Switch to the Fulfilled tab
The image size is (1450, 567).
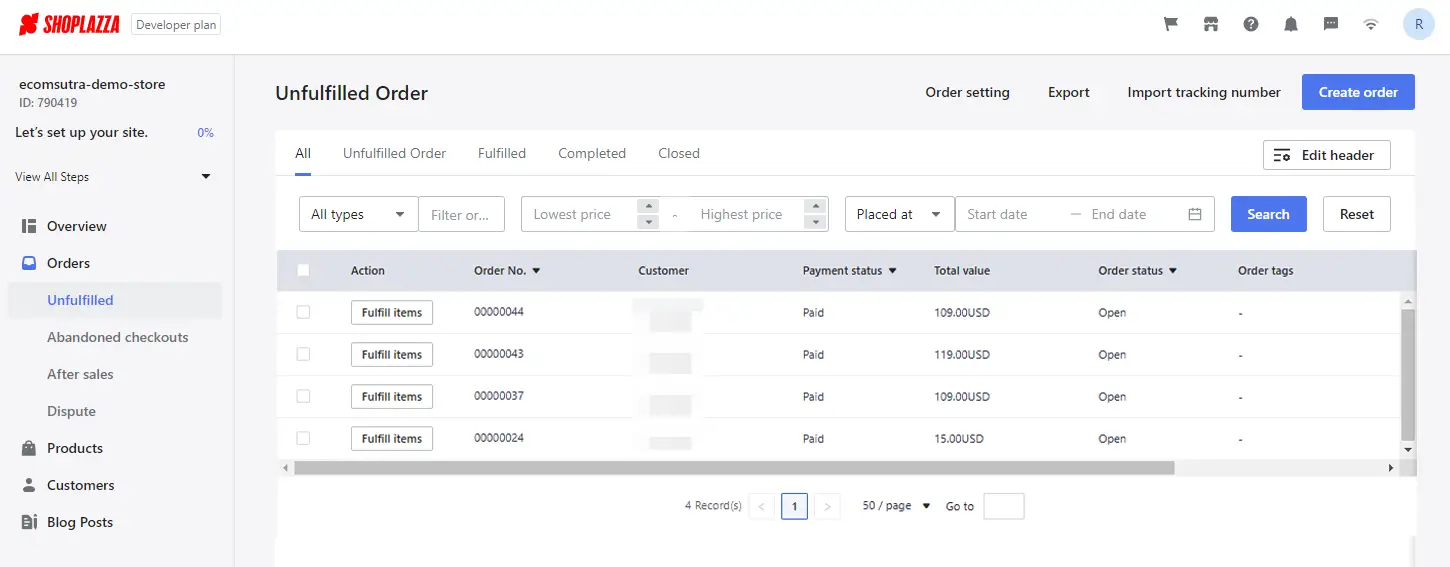[502, 153]
